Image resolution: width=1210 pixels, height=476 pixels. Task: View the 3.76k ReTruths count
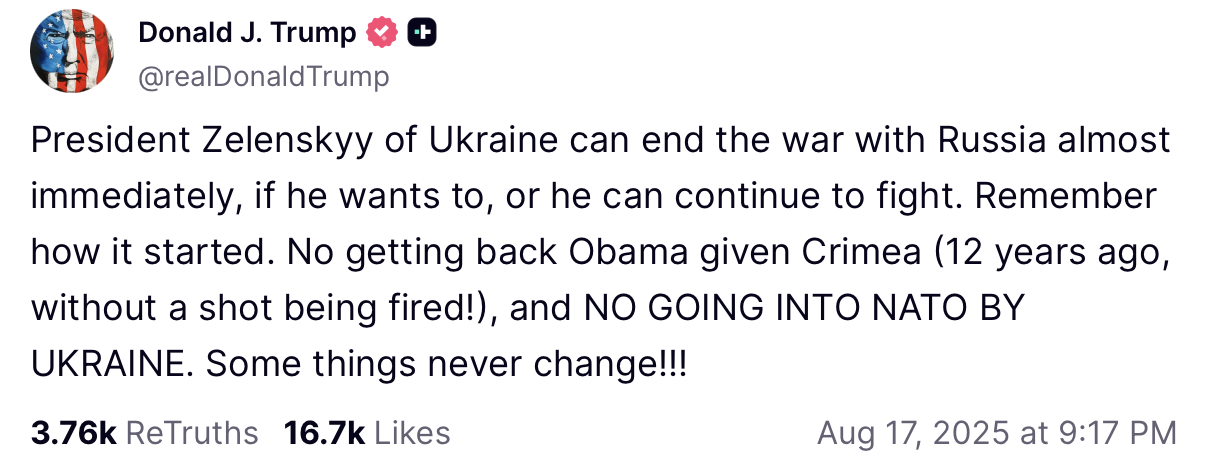[75, 433]
